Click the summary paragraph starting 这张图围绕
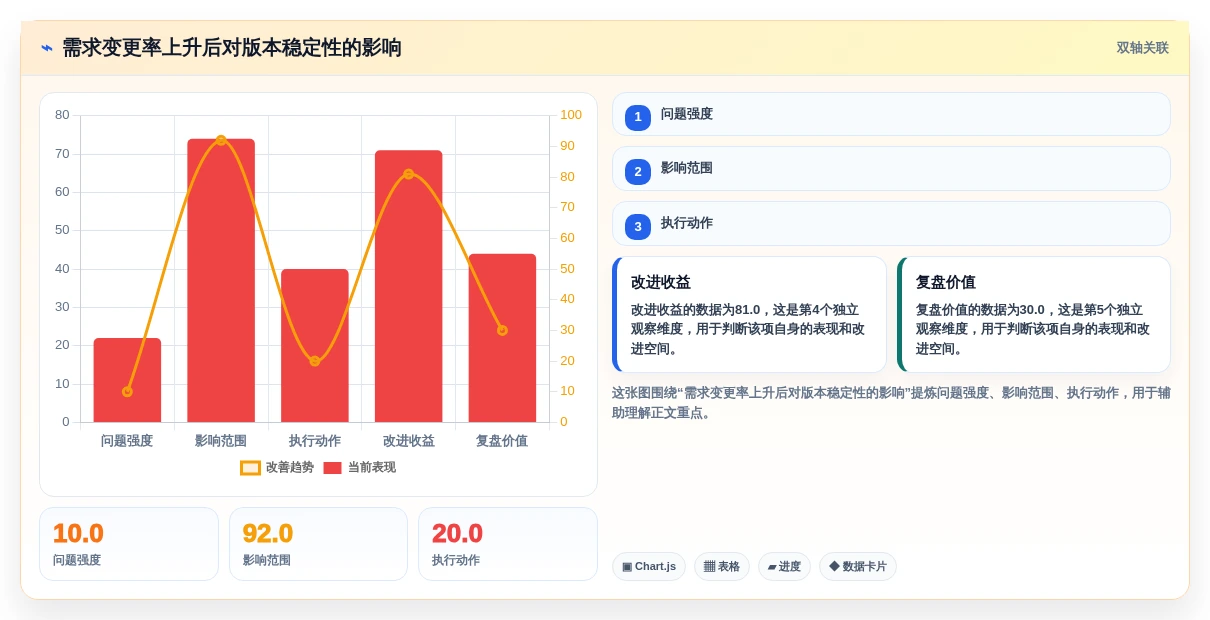 tap(891, 403)
